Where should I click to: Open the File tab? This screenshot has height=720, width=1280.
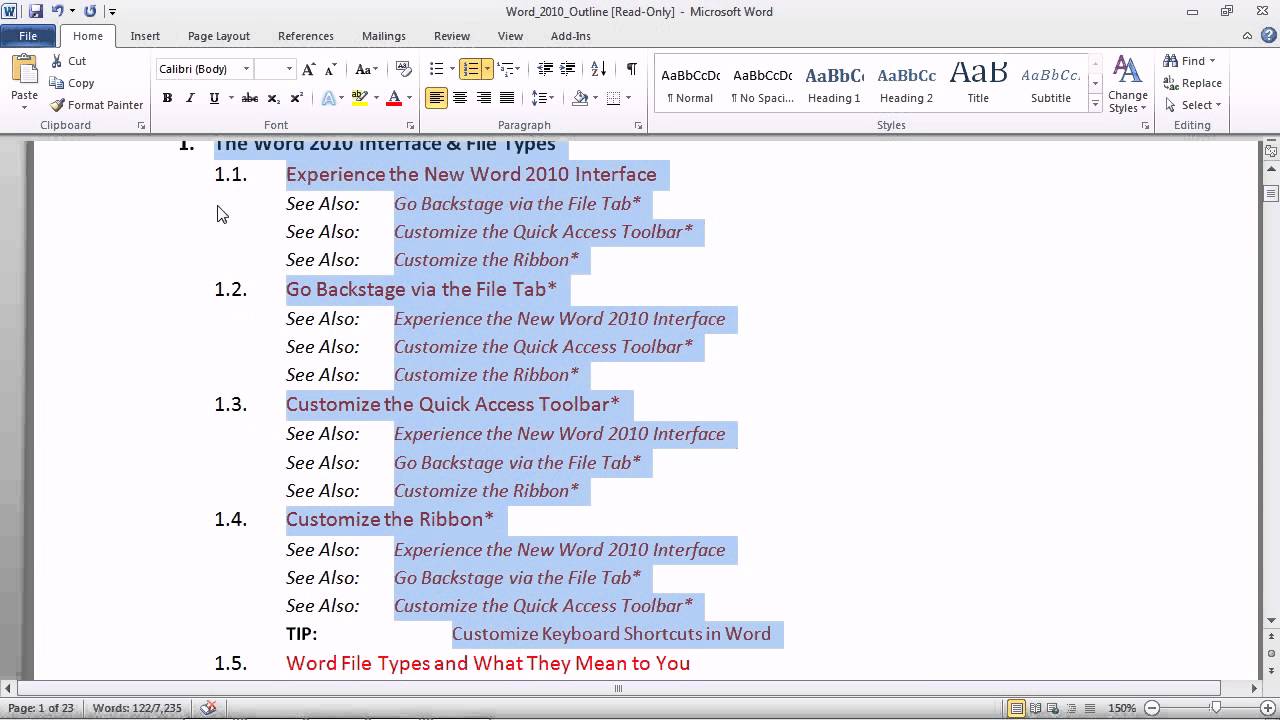[28, 36]
